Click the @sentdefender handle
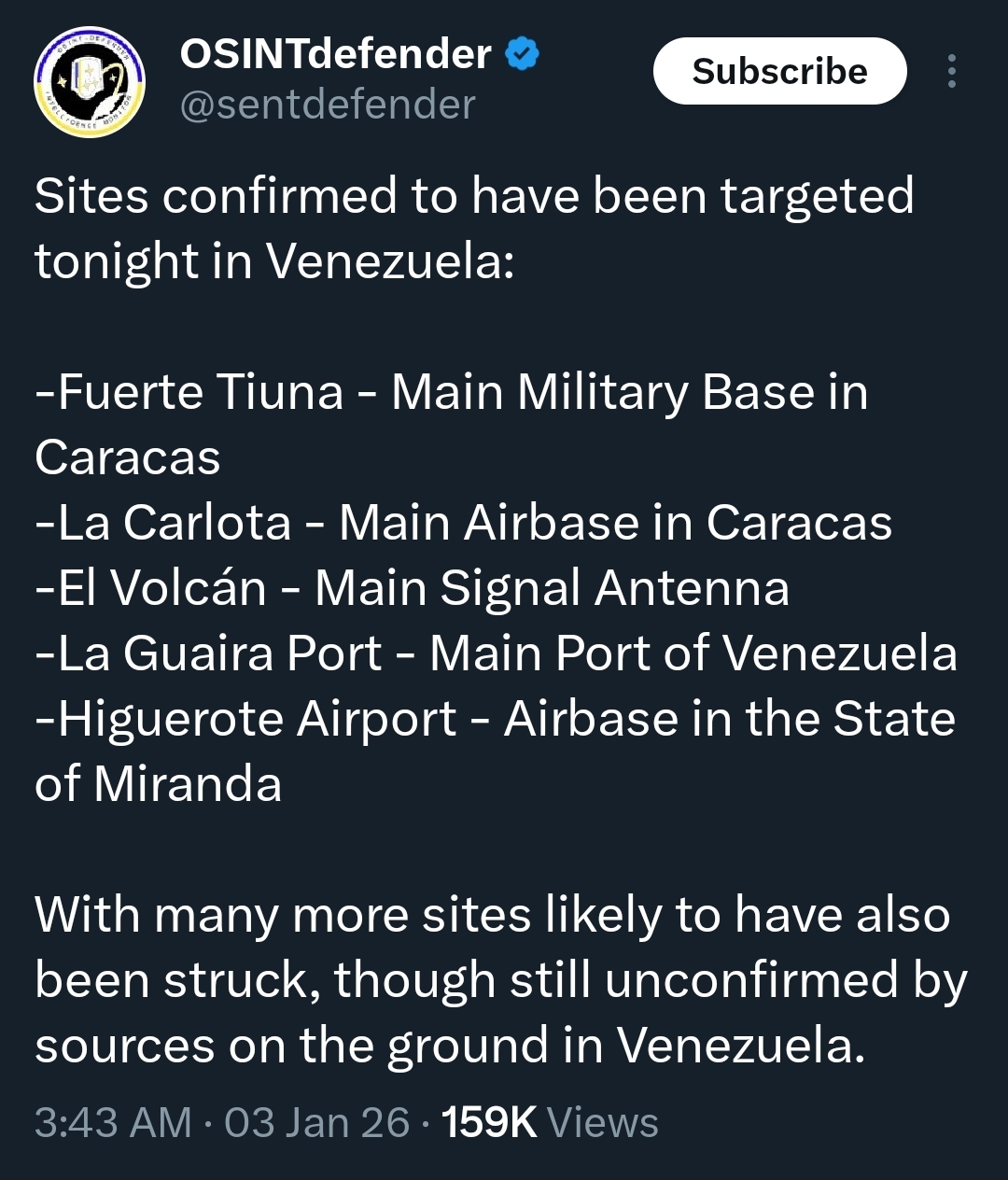1008x1180 pixels. (x=327, y=105)
